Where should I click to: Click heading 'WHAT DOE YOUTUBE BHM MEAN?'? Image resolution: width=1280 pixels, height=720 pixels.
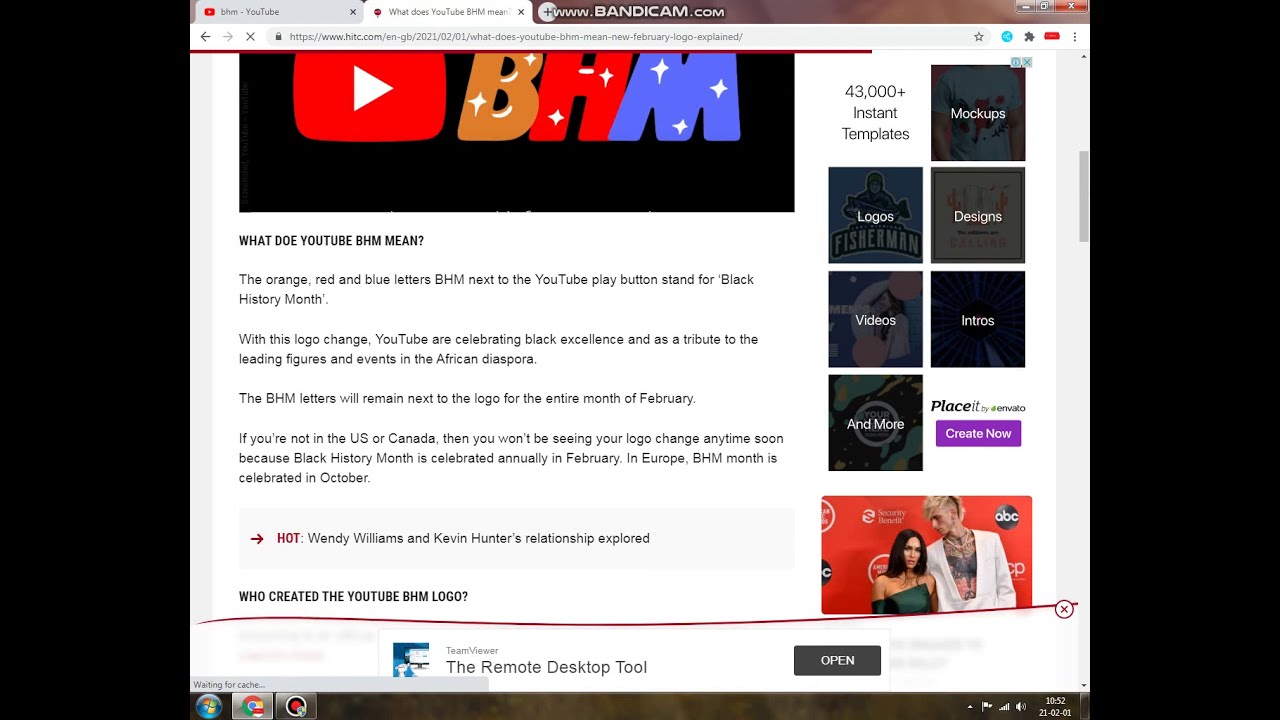point(331,241)
